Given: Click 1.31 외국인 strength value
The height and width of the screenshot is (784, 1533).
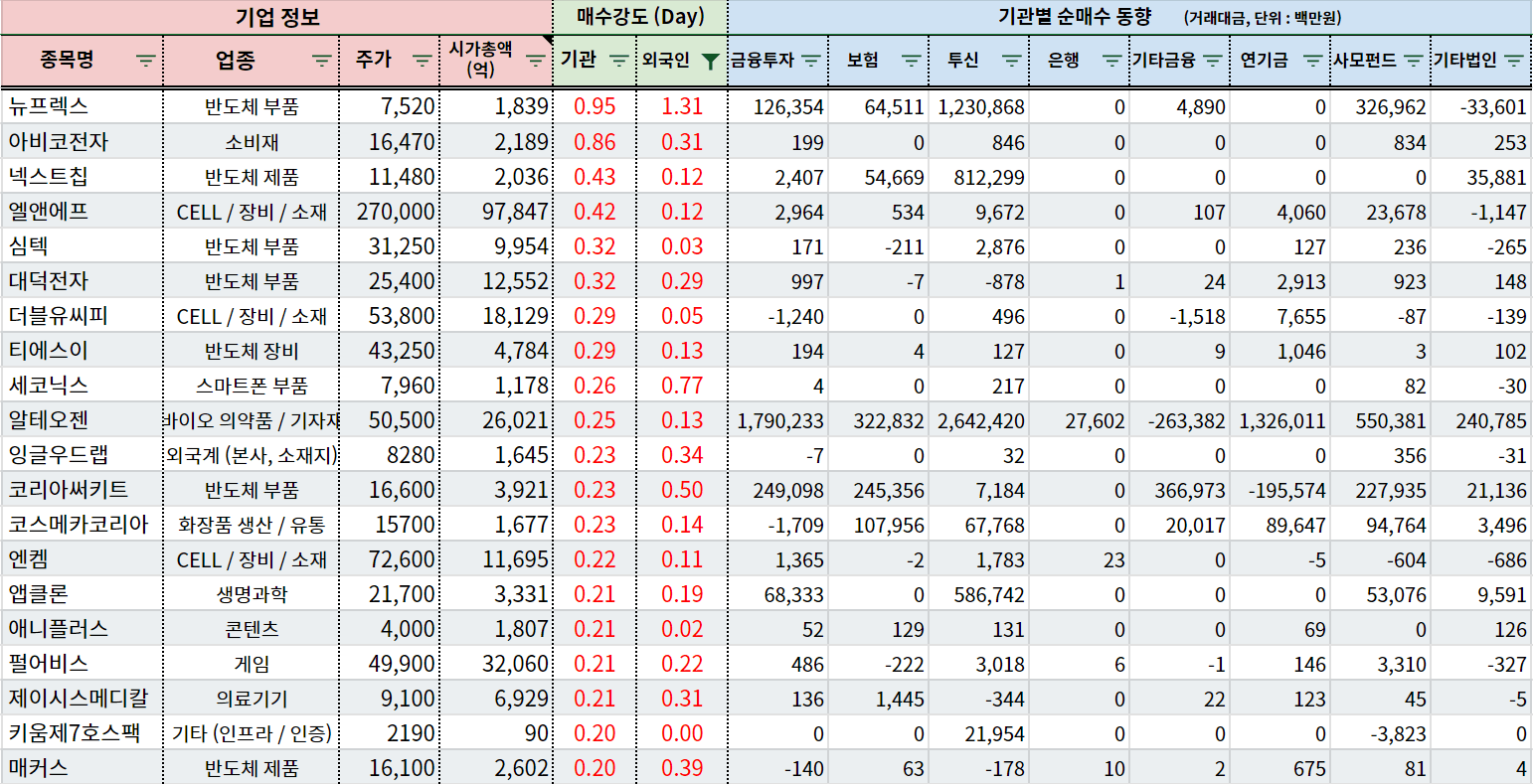Looking at the screenshot, I should click(x=682, y=107).
